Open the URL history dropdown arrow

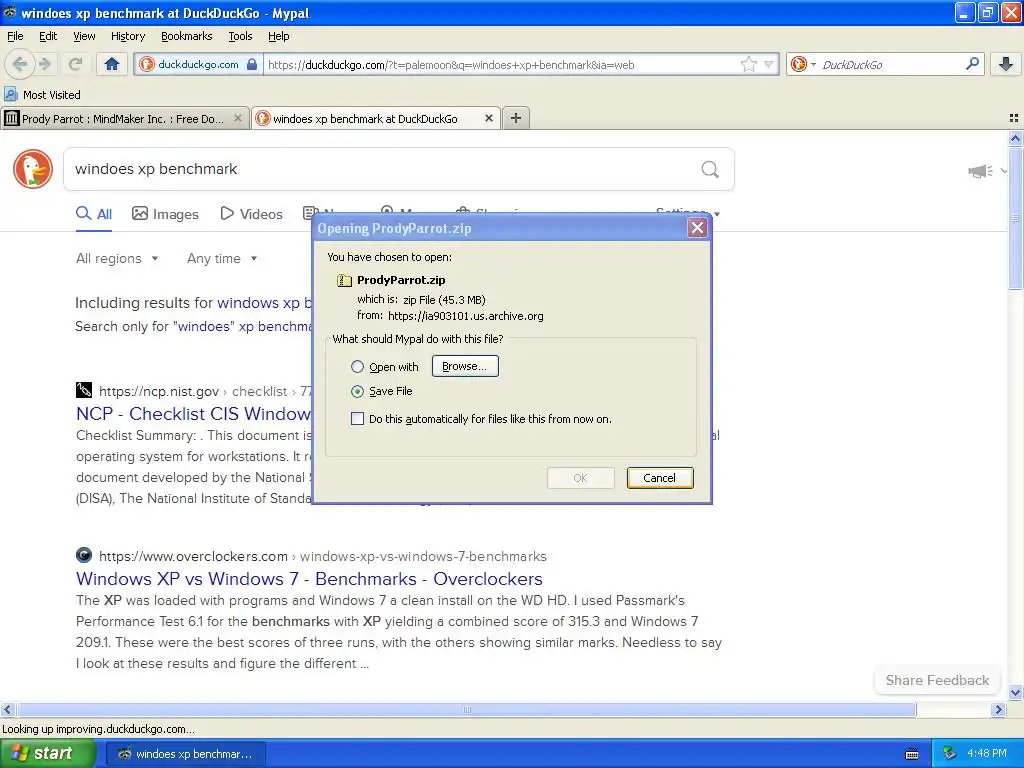769,64
